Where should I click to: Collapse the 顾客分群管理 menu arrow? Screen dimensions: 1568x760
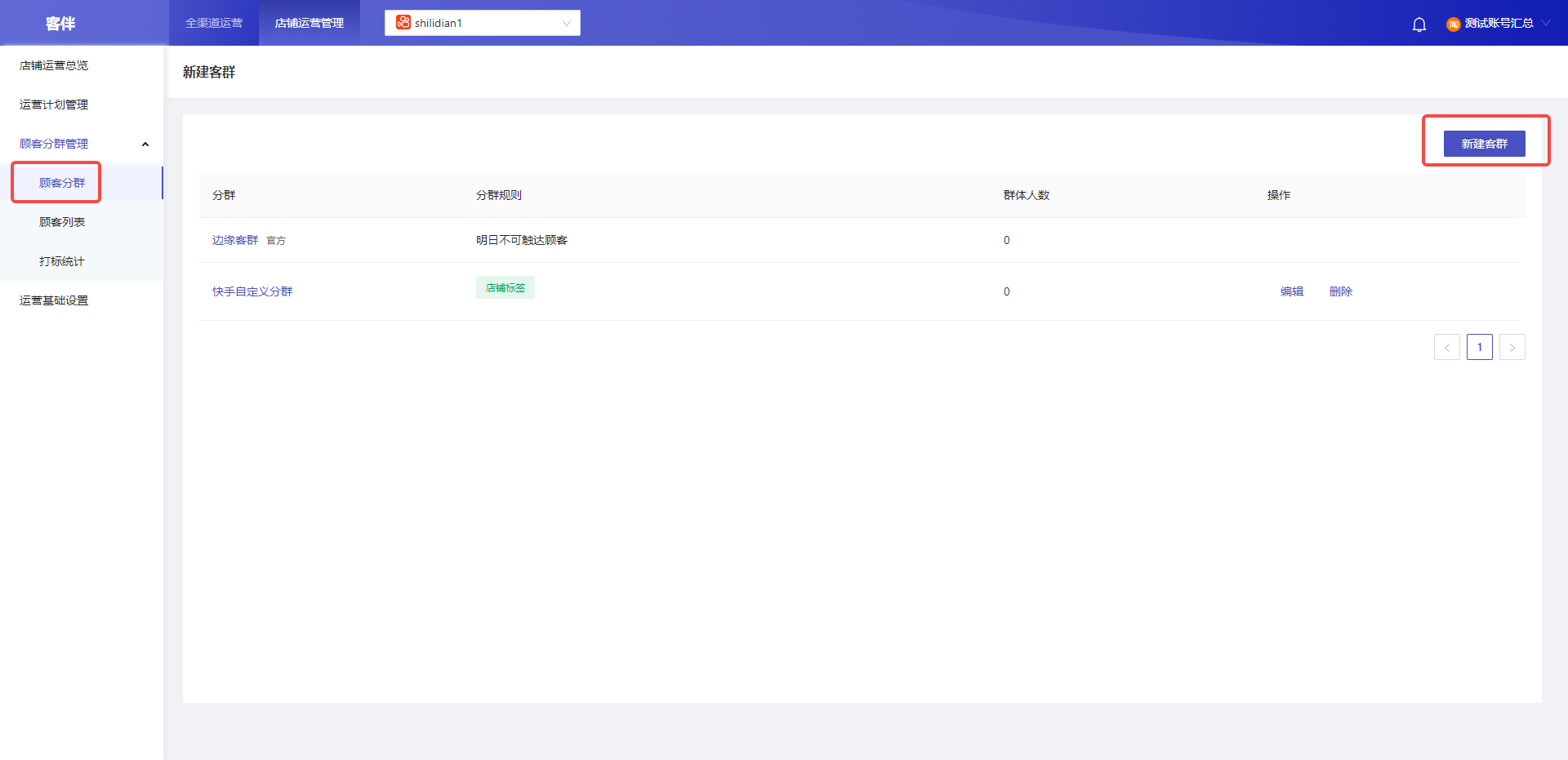click(145, 144)
